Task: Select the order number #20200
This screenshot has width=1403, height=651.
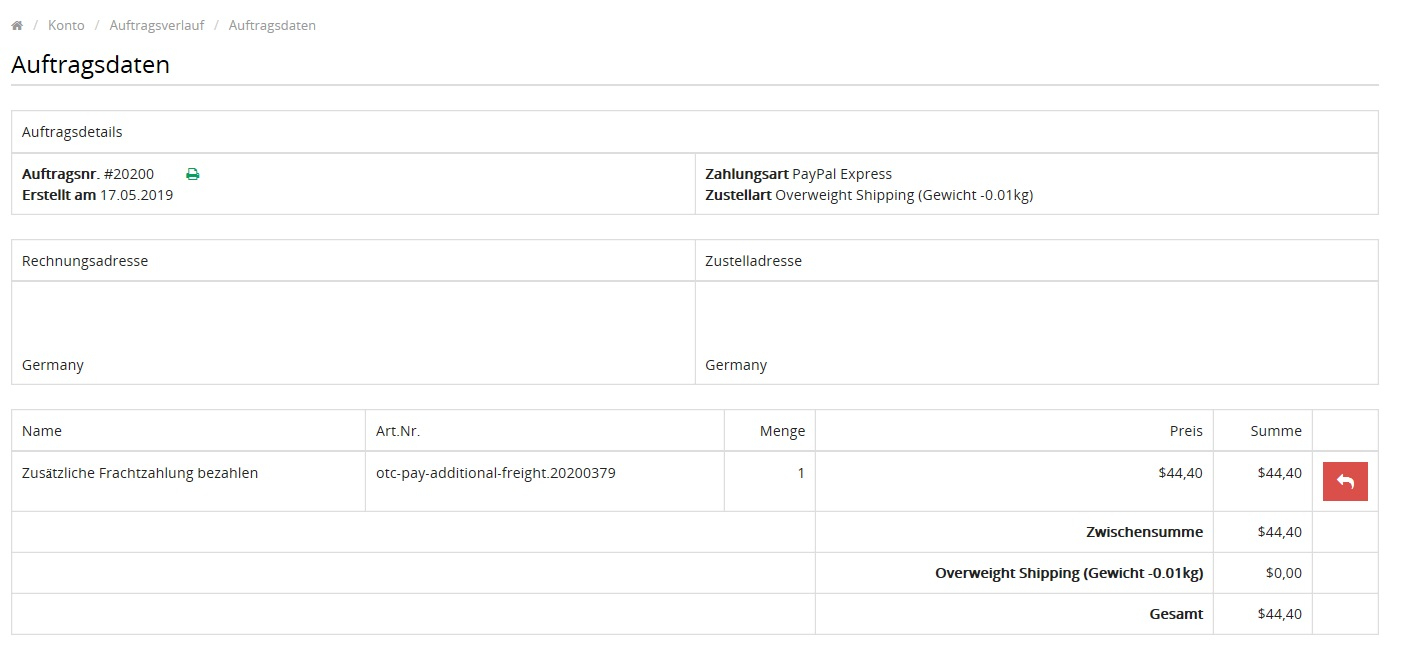Action: click(128, 174)
